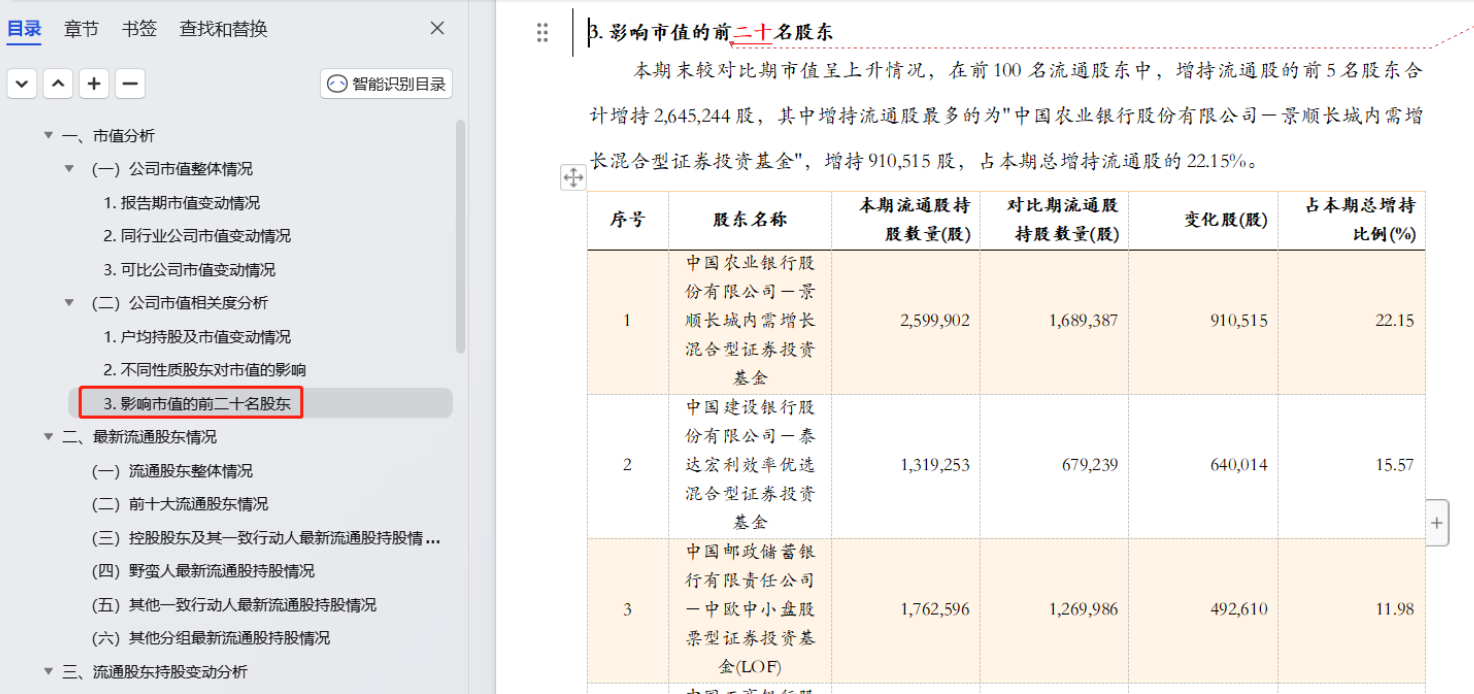Click cell value 1,689,387
The image size is (1474, 694).
pos(1084,320)
